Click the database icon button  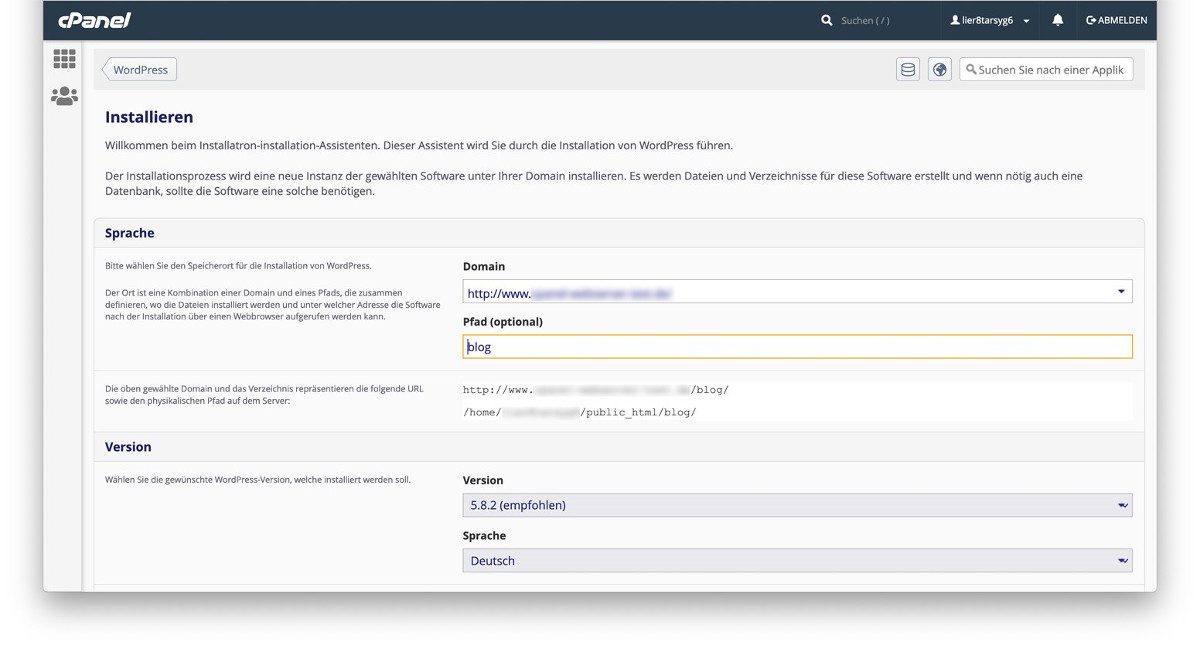click(908, 70)
